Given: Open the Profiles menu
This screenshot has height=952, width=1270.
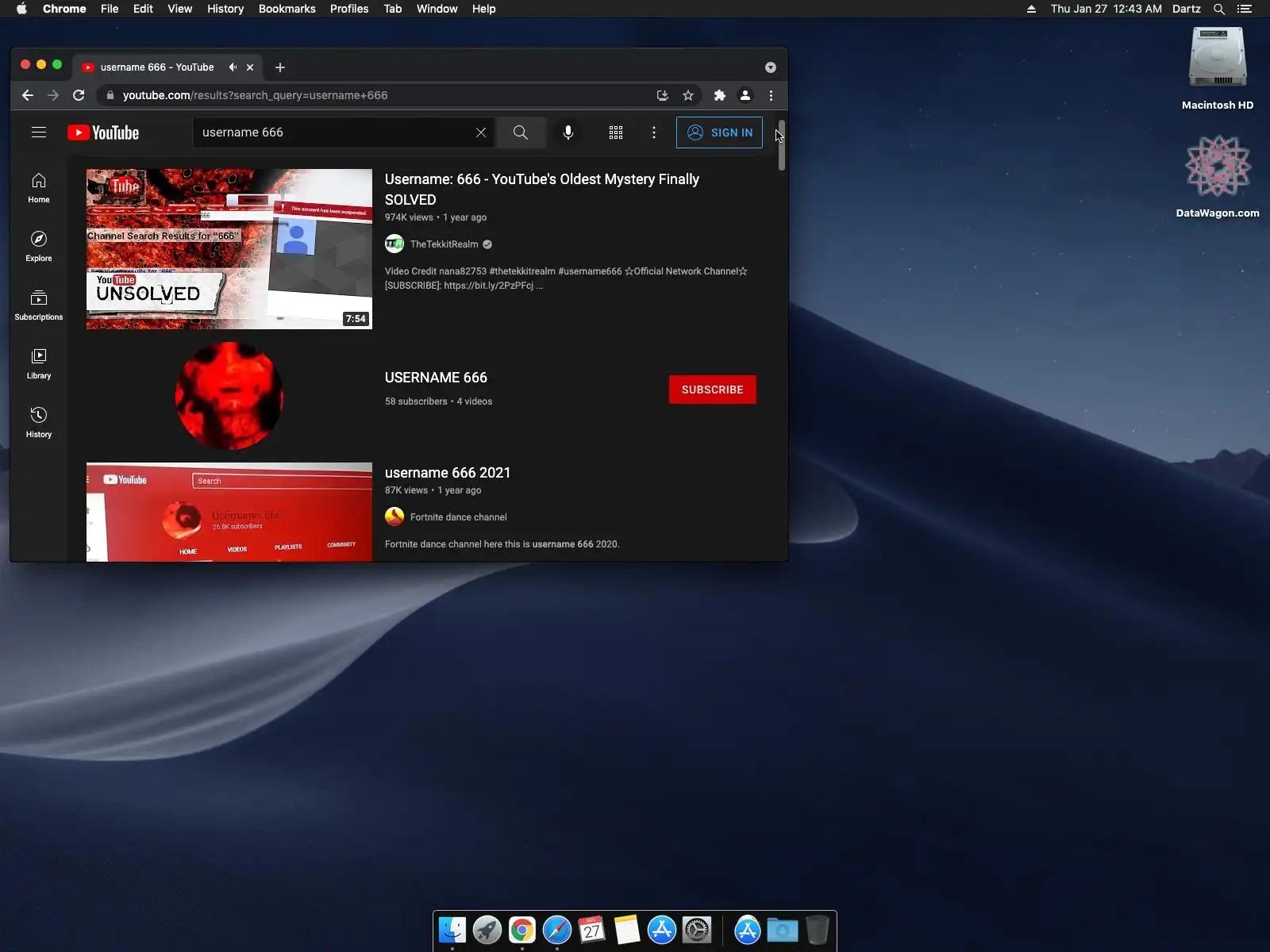Looking at the screenshot, I should (349, 9).
